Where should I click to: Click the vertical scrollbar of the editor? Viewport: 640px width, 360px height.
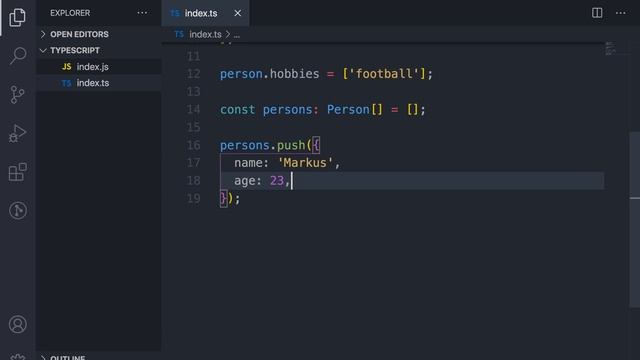coord(635,220)
